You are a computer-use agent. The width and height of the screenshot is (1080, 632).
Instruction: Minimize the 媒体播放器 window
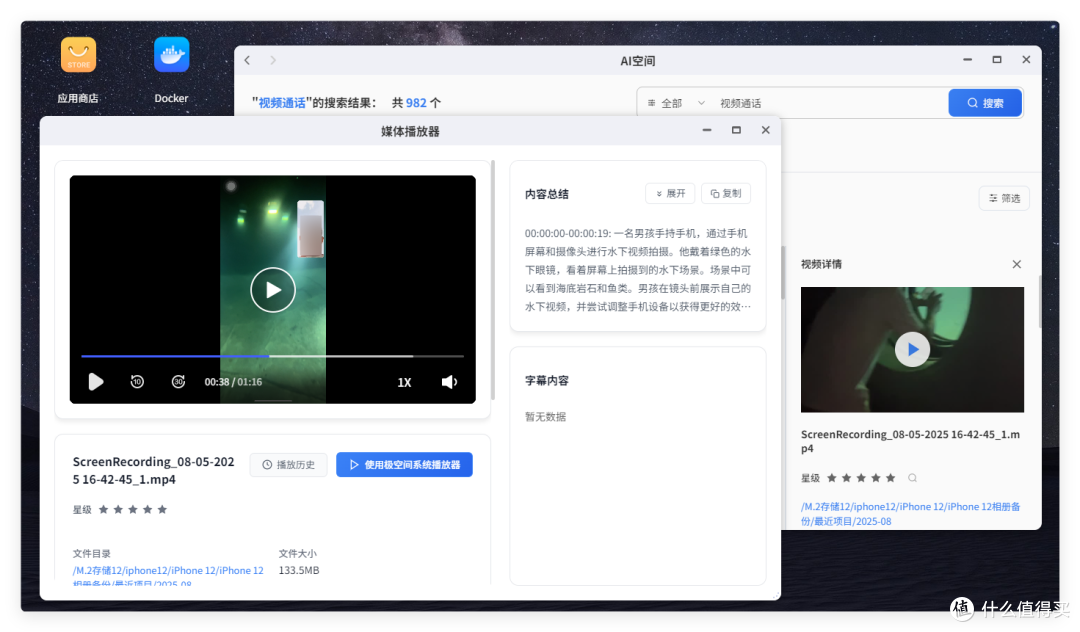pyautogui.click(x=707, y=130)
